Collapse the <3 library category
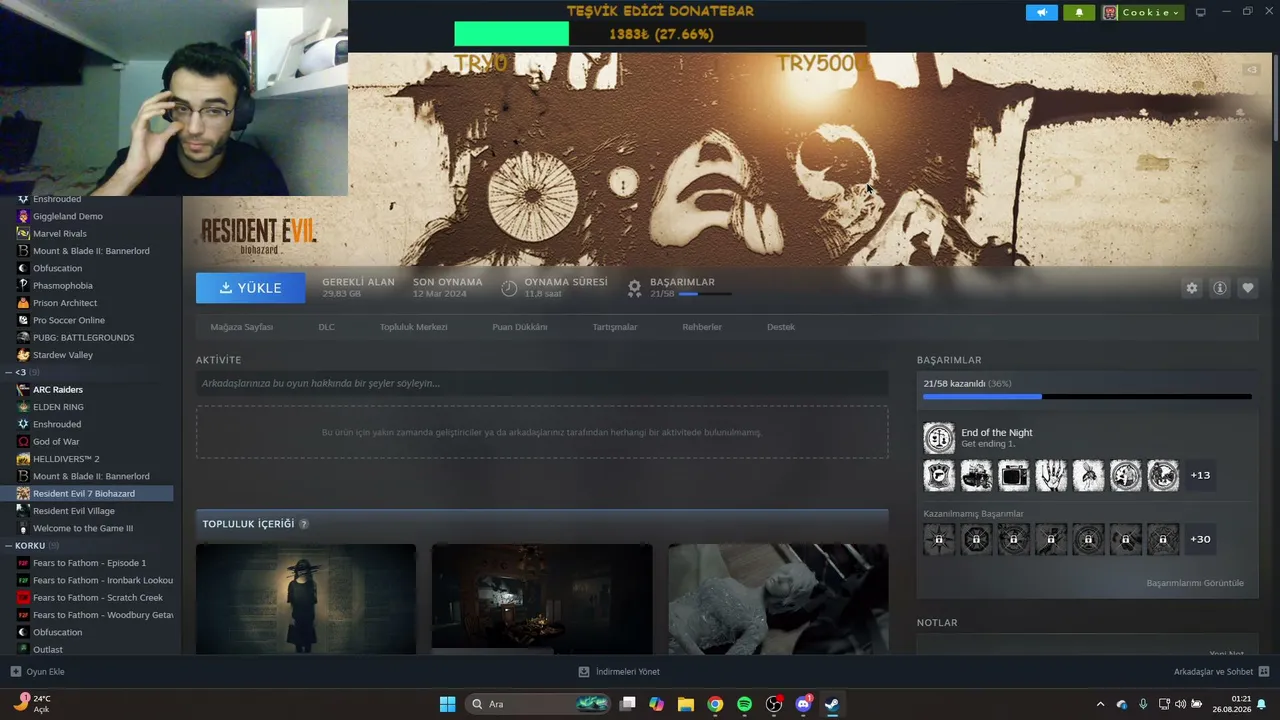 tap(8, 373)
